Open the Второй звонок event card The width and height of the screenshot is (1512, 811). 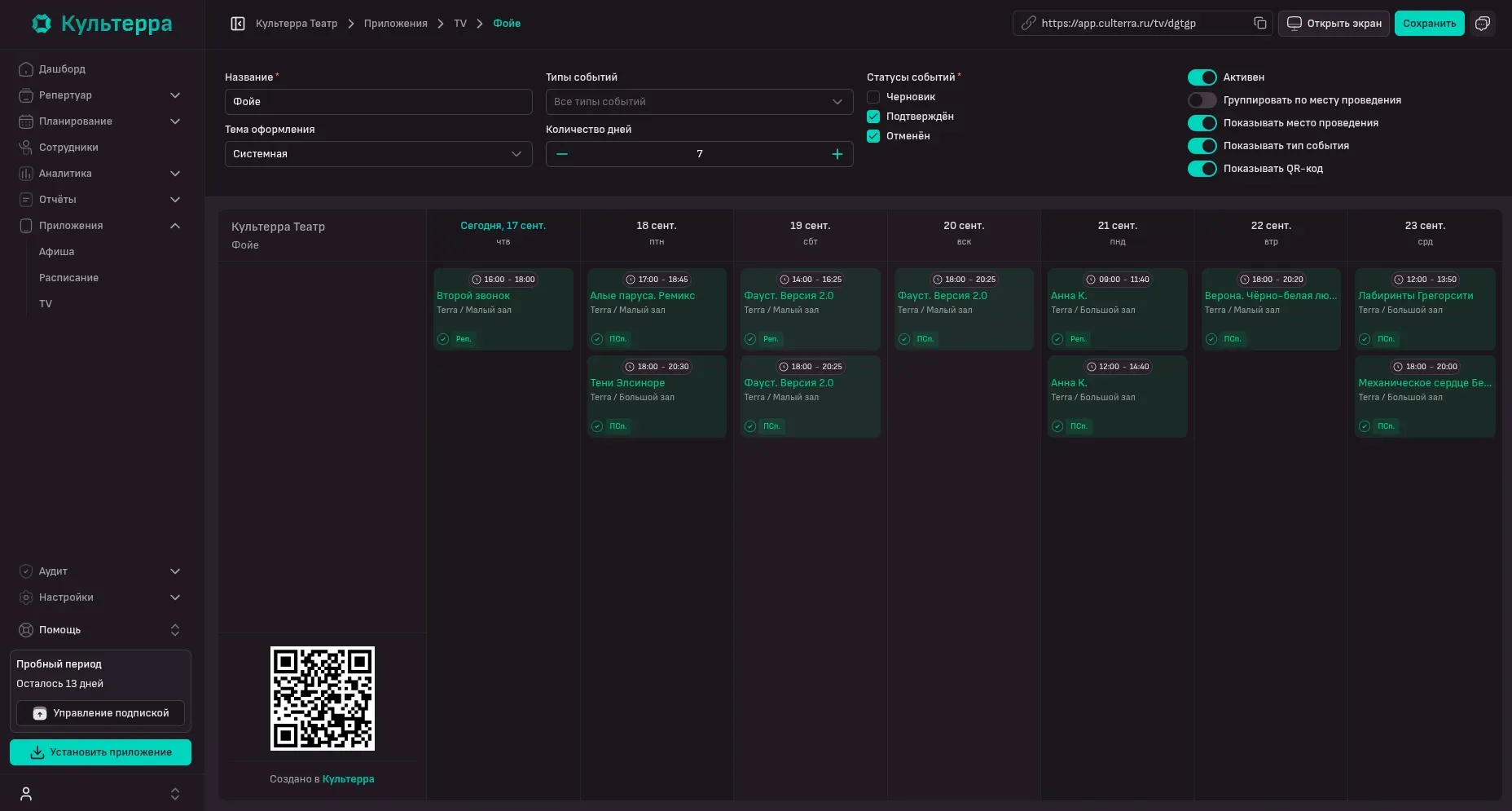[x=503, y=310]
